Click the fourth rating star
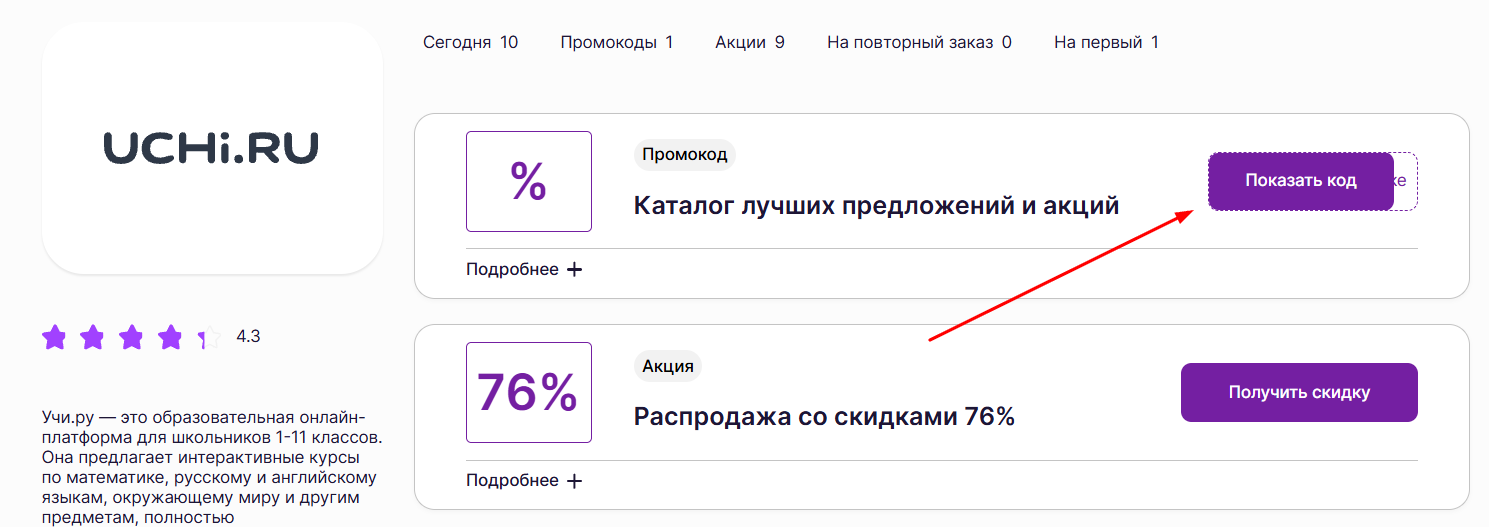This screenshot has height=527, width=1489. coord(170,337)
